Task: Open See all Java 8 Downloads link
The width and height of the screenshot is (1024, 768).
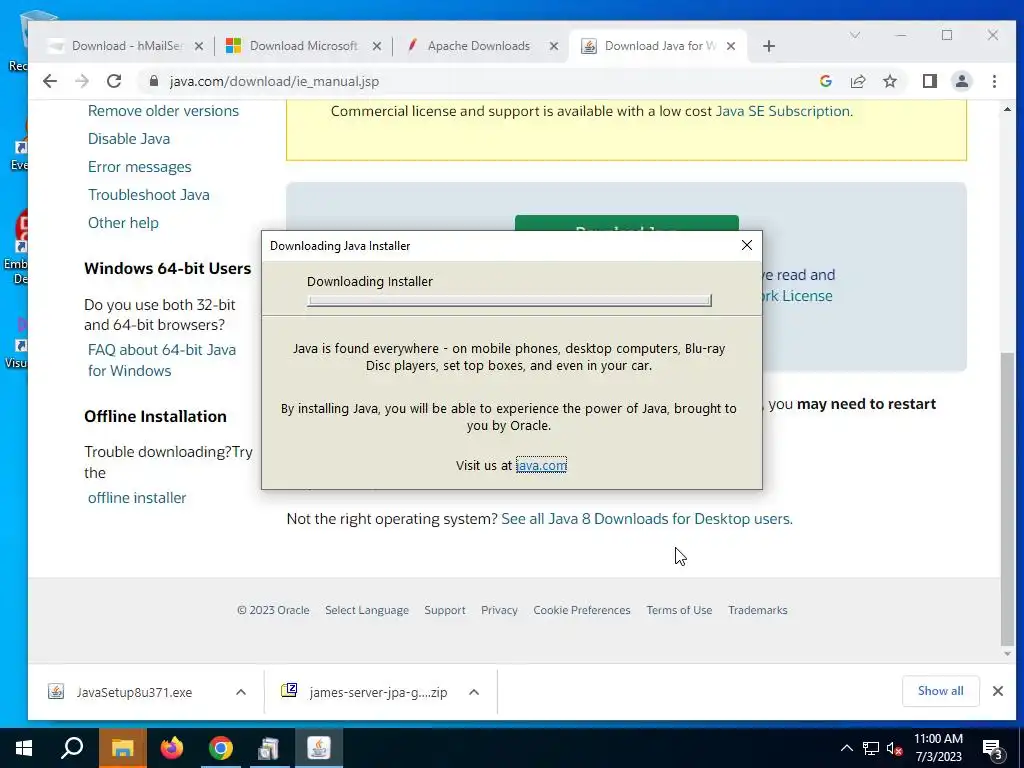Action: pos(646,519)
